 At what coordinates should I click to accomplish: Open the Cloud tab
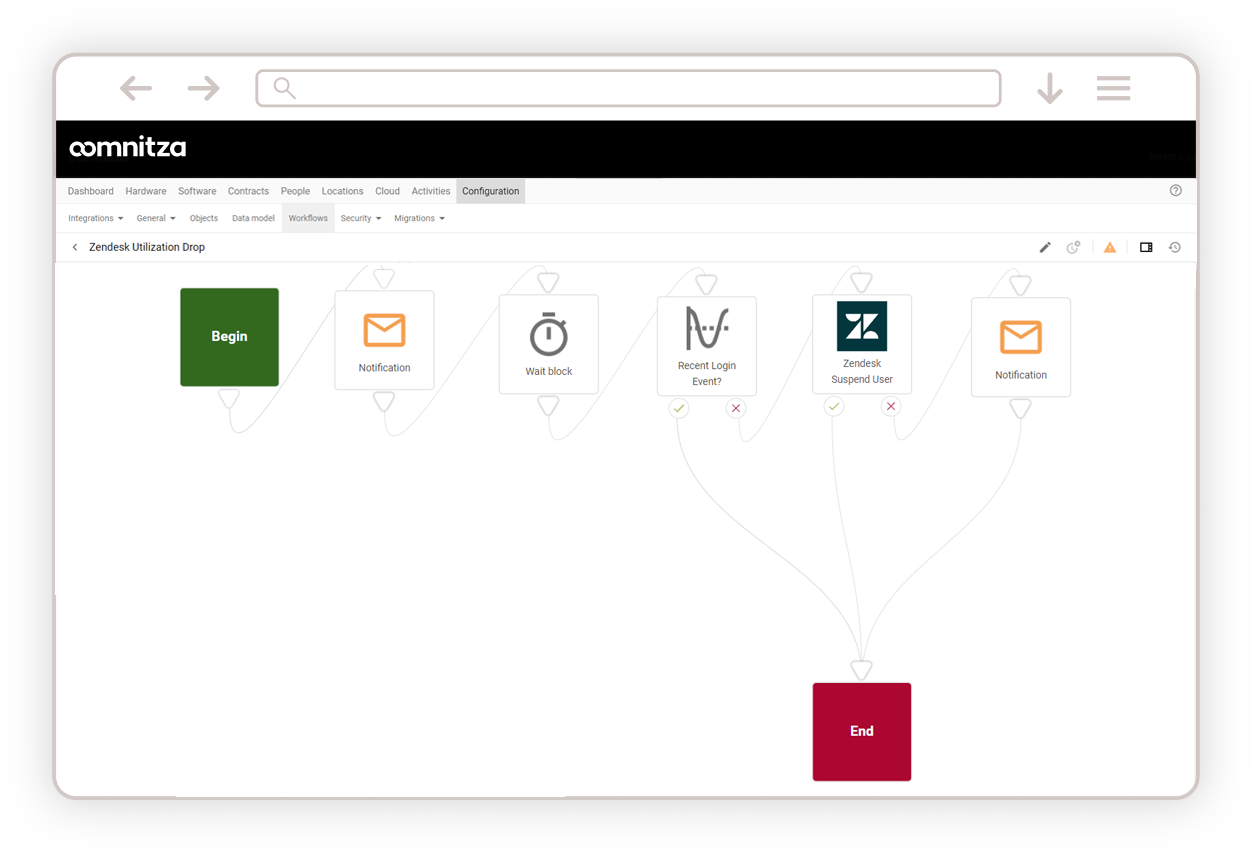[387, 191]
